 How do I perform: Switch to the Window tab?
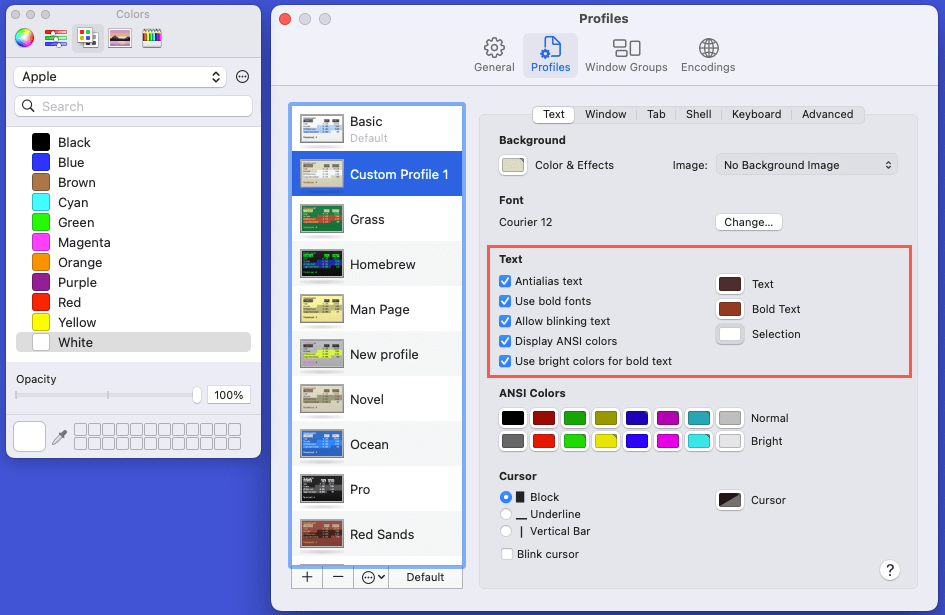[x=605, y=114]
